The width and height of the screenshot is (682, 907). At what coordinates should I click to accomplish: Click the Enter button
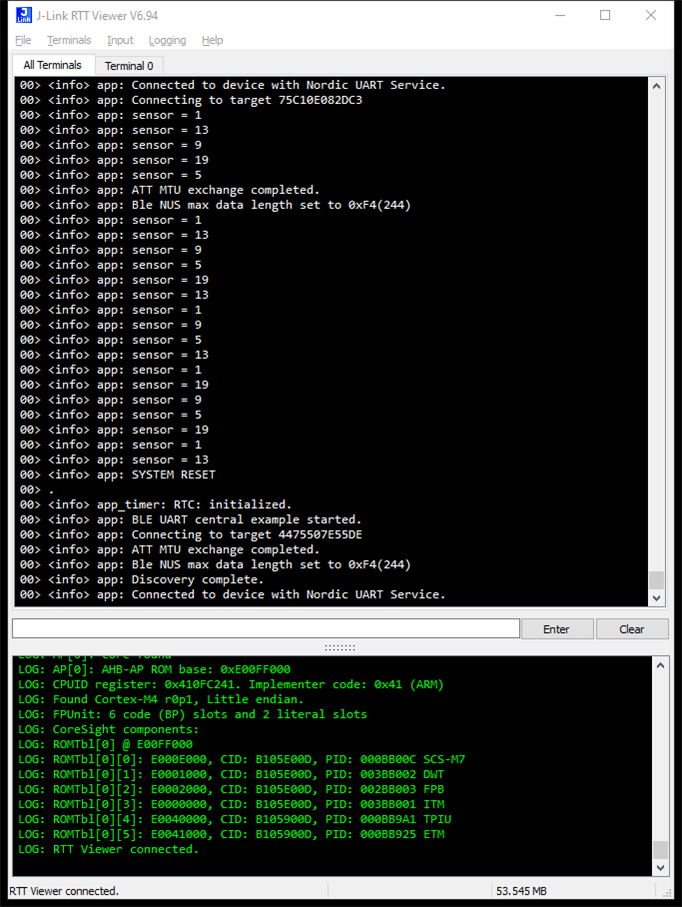pyautogui.click(x=556, y=629)
